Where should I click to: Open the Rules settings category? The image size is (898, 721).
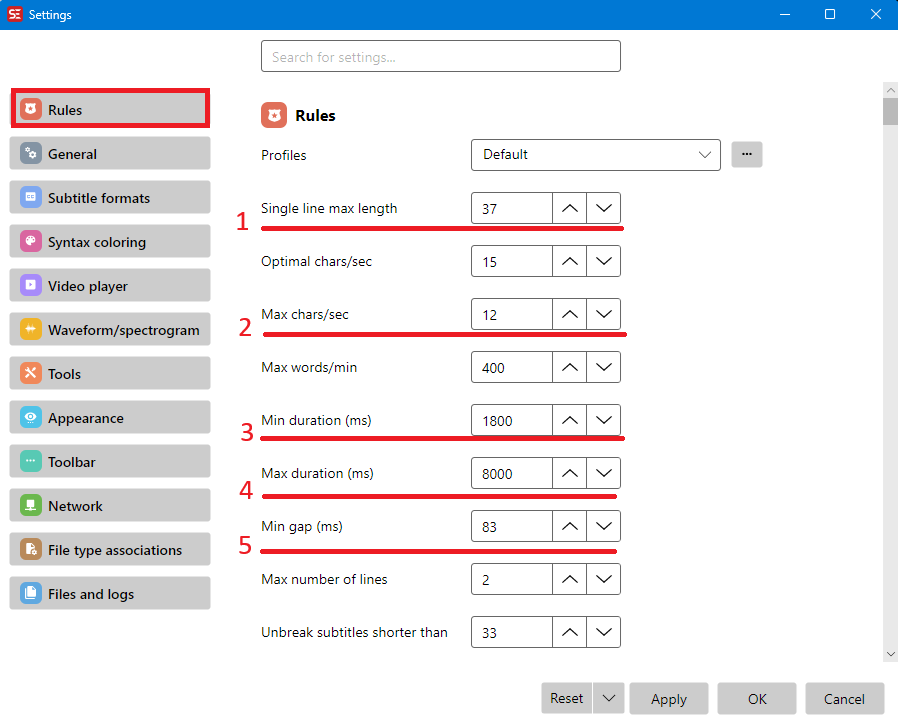pyautogui.click(x=110, y=109)
